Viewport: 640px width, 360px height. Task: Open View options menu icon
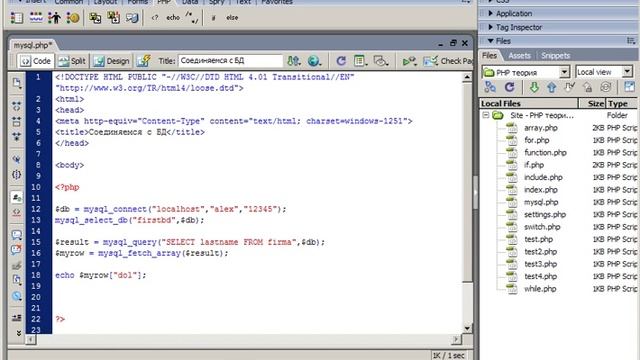point(360,61)
